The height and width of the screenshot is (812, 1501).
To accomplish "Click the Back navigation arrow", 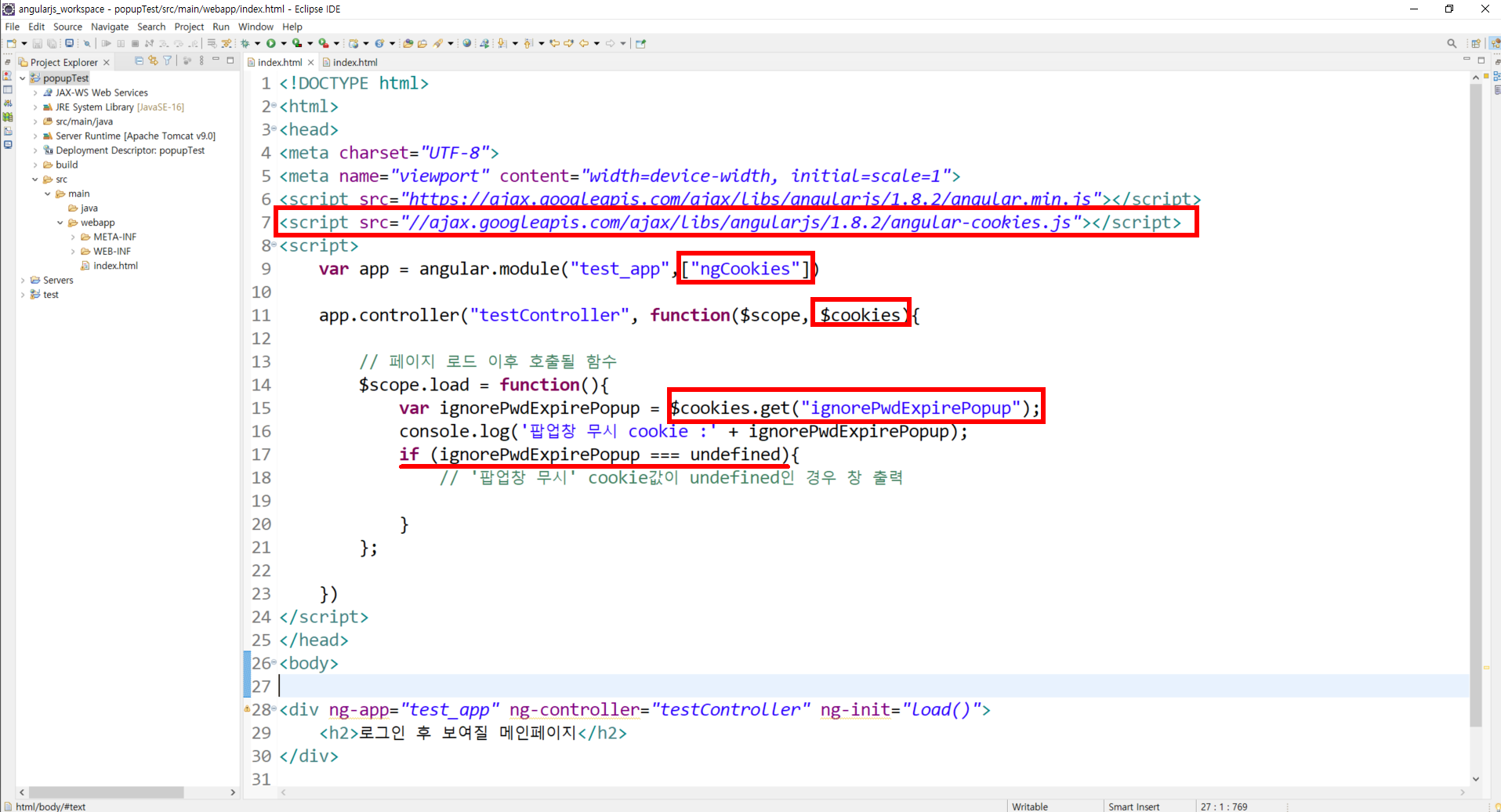I will point(584,43).
